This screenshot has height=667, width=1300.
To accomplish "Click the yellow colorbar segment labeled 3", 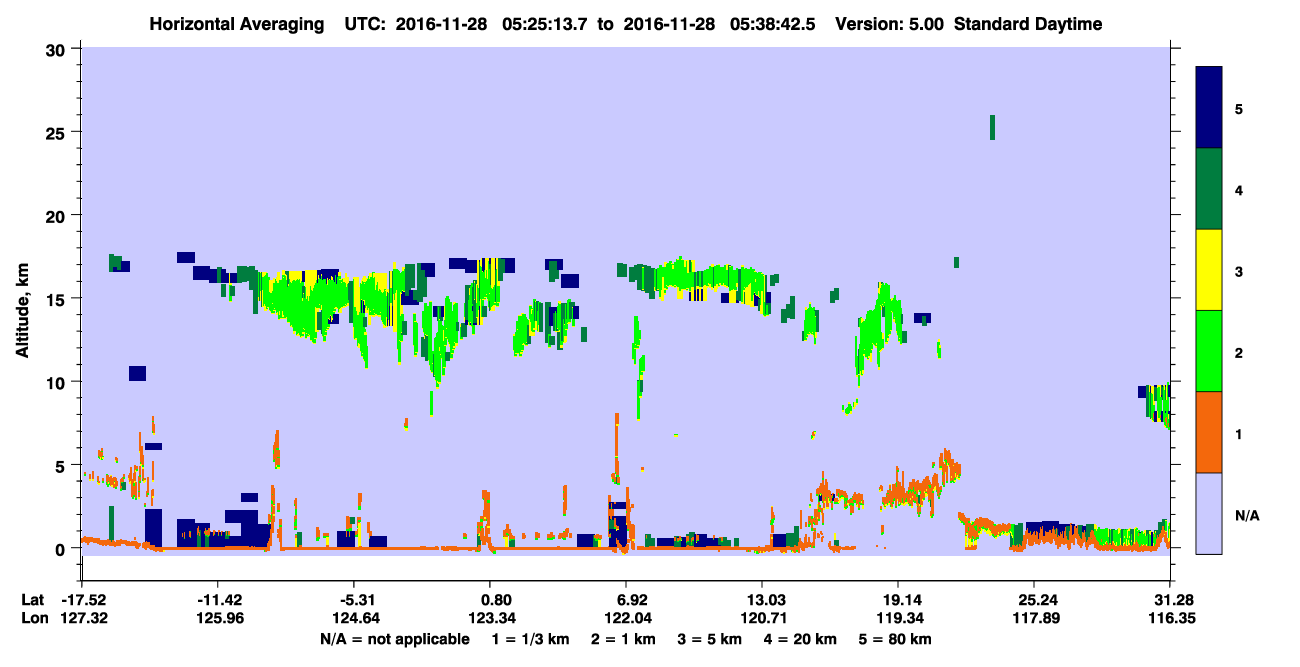I will click(1209, 270).
